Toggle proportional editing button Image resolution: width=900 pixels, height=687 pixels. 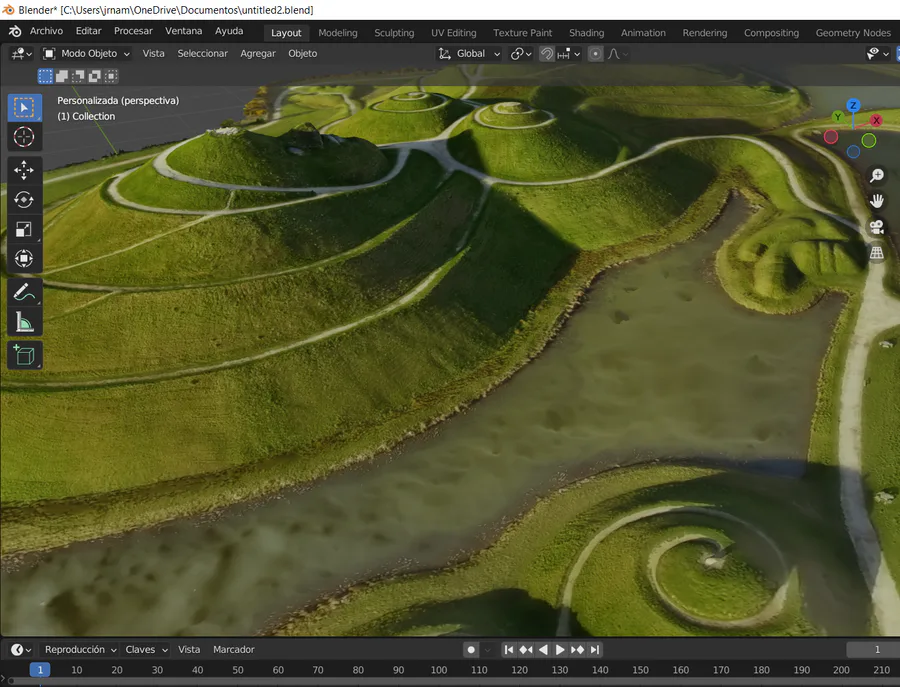pos(595,54)
